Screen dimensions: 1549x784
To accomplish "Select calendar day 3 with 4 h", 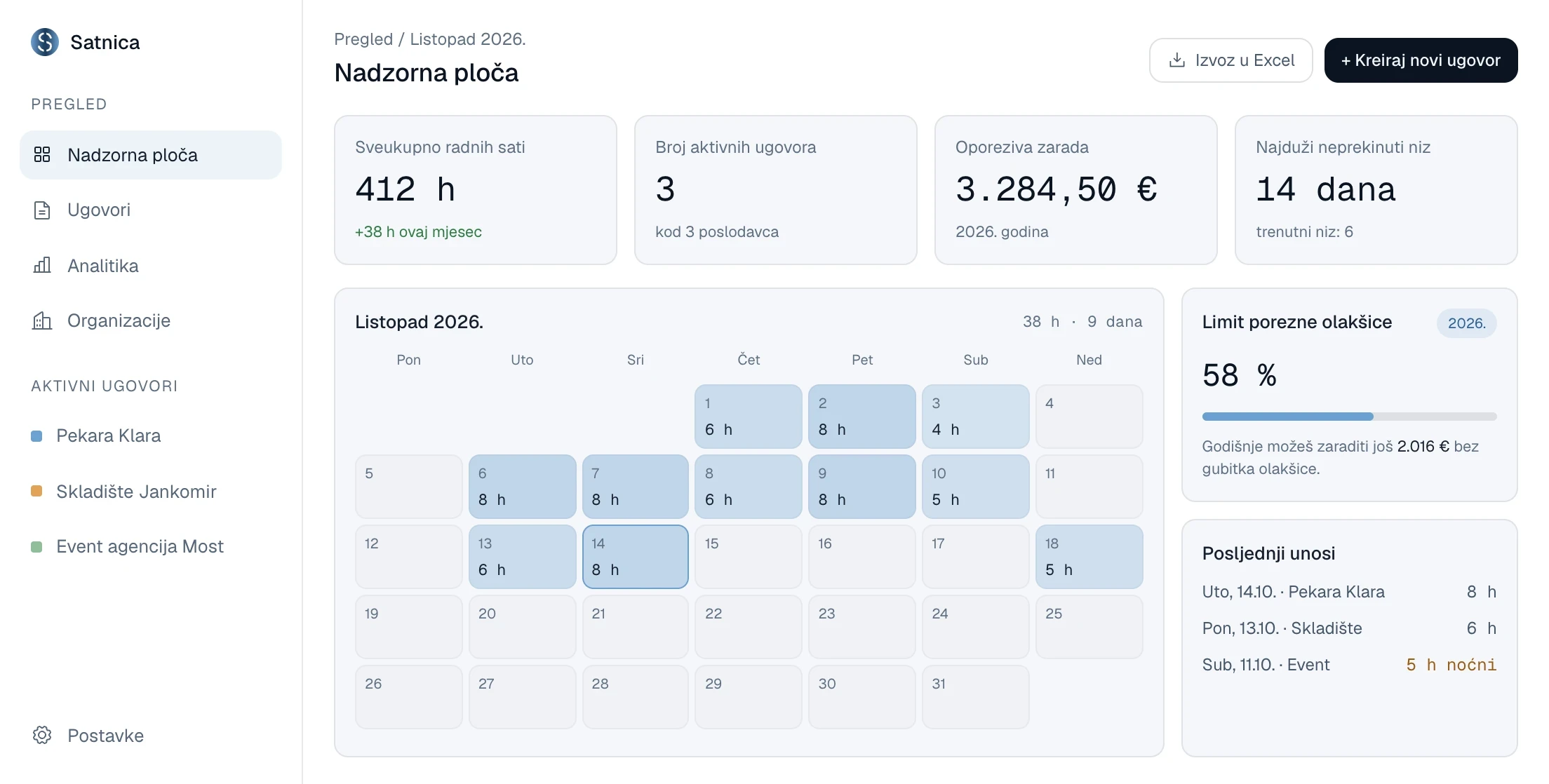I will tap(976, 417).
